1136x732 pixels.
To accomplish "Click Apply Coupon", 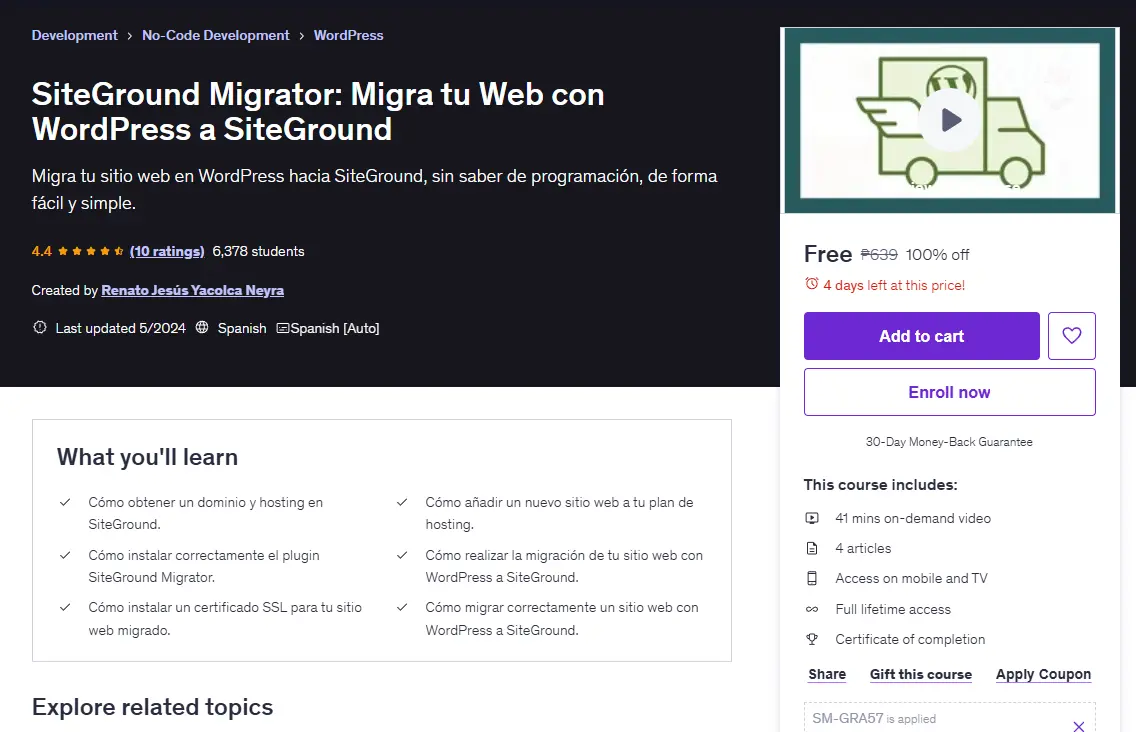I will click(1043, 674).
